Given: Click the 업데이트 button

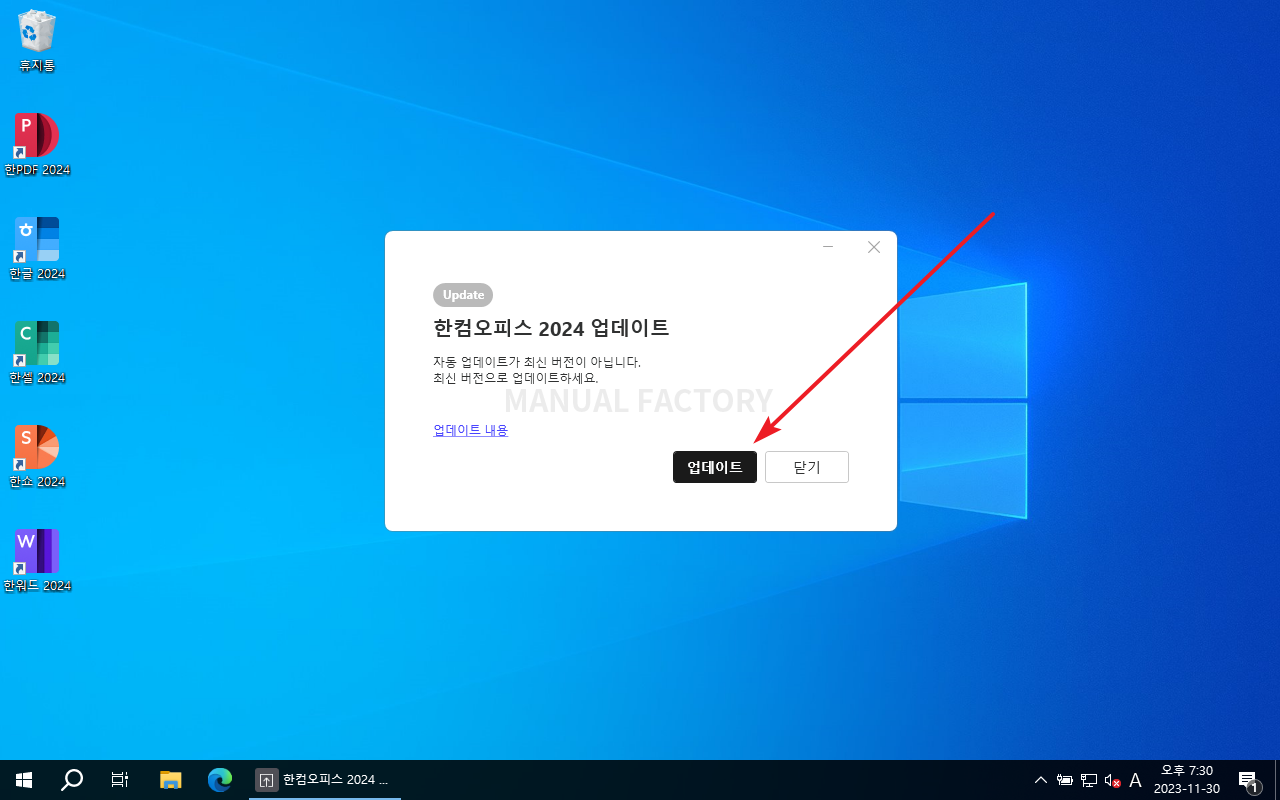Looking at the screenshot, I should 715,467.
